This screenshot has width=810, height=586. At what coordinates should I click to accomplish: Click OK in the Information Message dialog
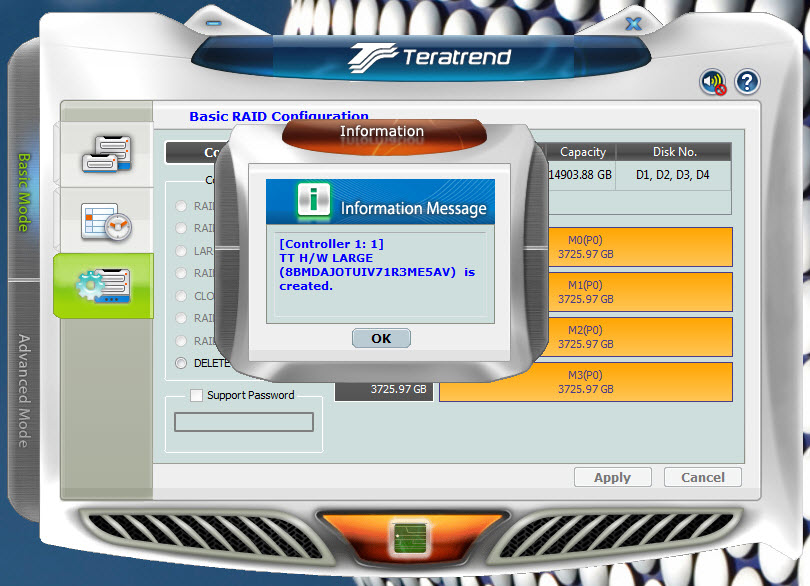(381, 338)
